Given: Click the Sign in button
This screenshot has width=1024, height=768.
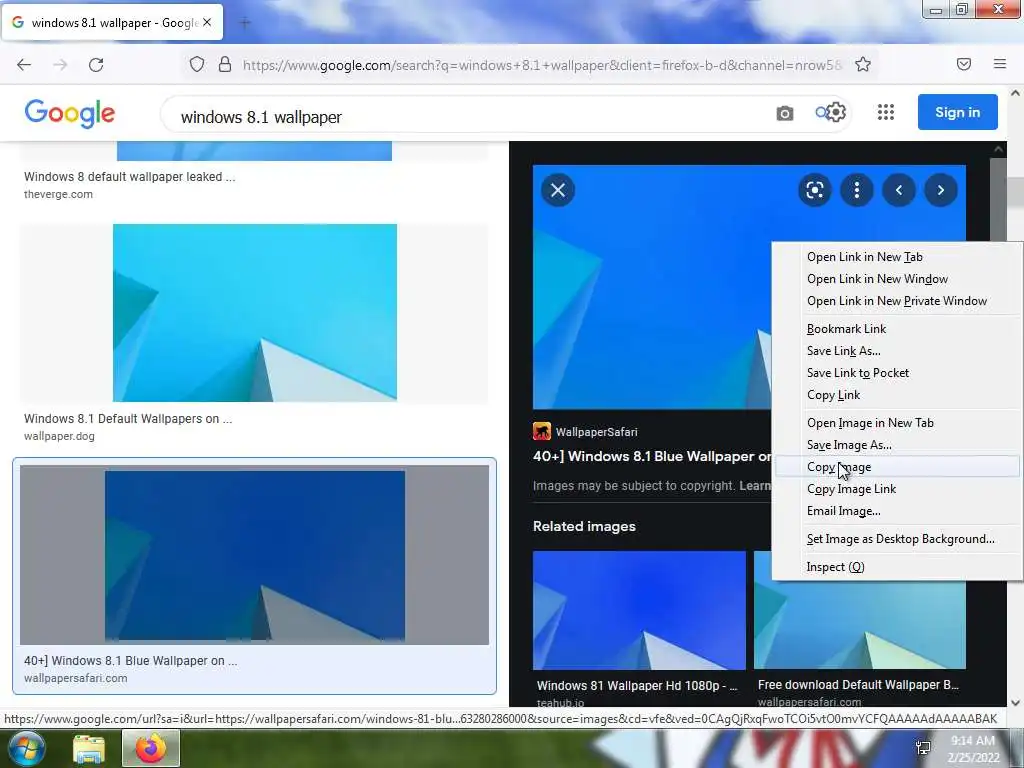Looking at the screenshot, I should pos(957,112).
